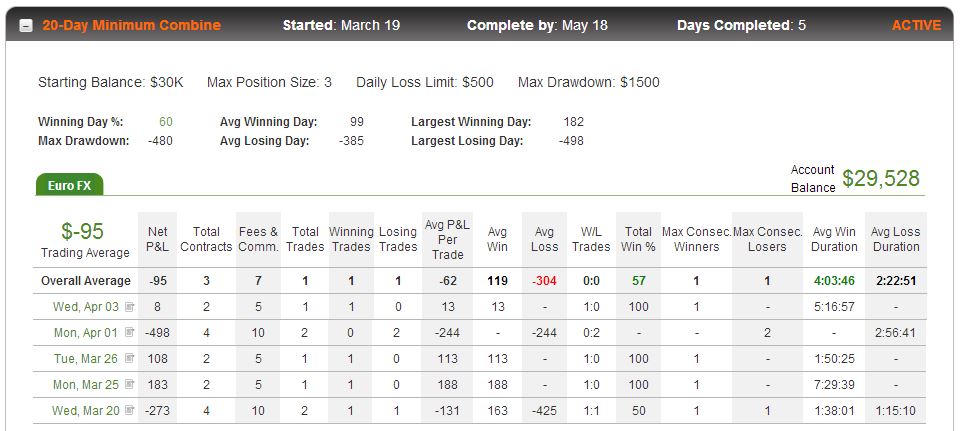Click the Avg Loss Duration column header
The width and height of the screenshot is (969, 431).
coord(895,239)
